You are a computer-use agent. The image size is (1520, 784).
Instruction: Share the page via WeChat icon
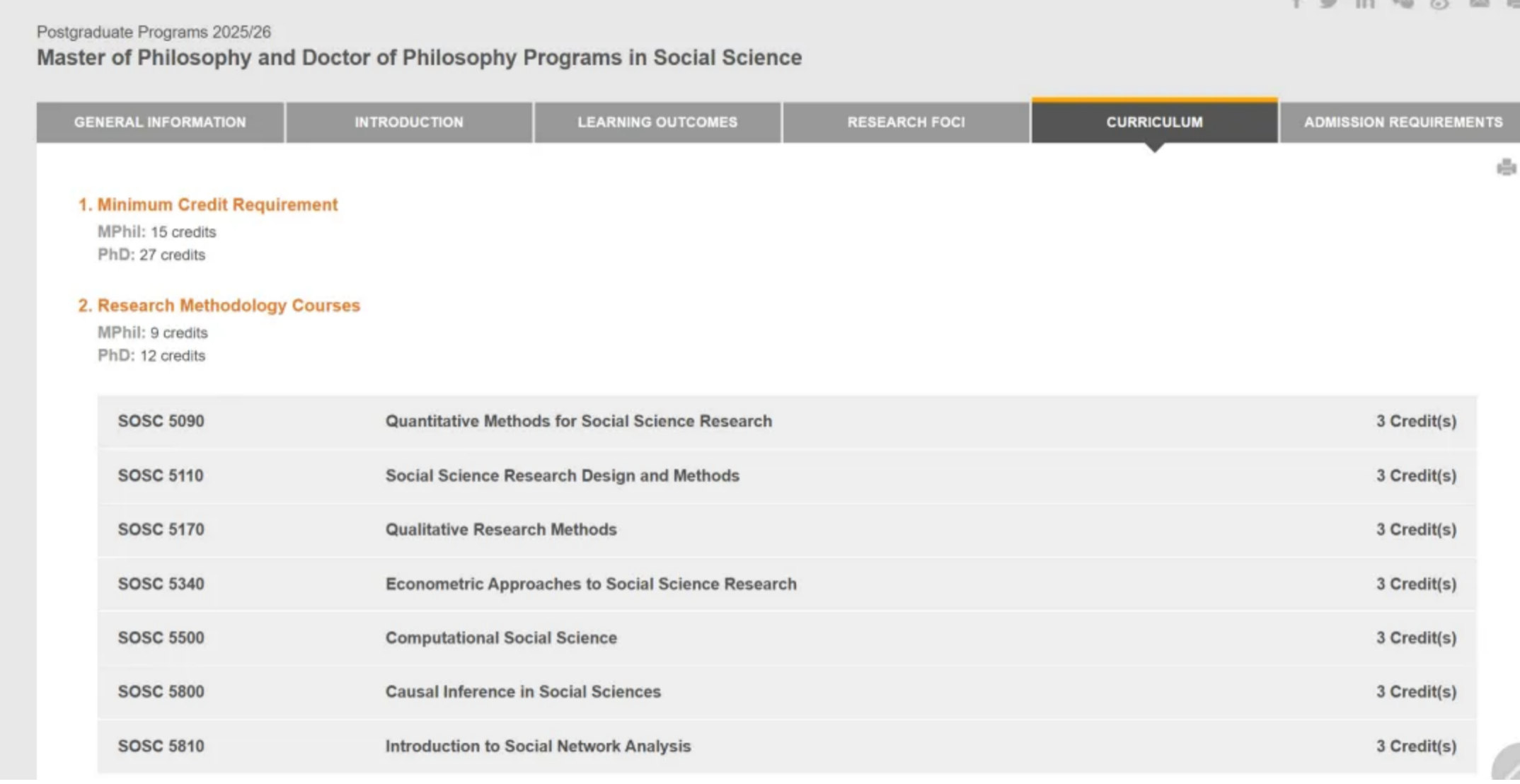click(x=1403, y=4)
